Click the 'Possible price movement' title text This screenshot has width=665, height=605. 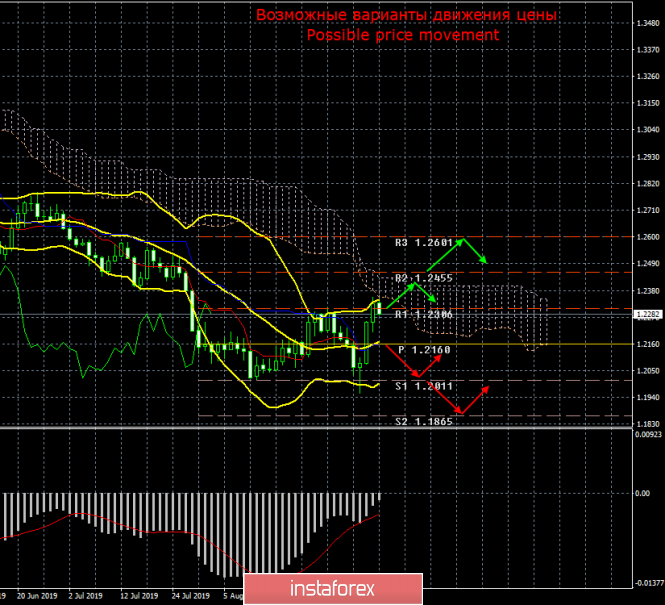pos(402,35)
